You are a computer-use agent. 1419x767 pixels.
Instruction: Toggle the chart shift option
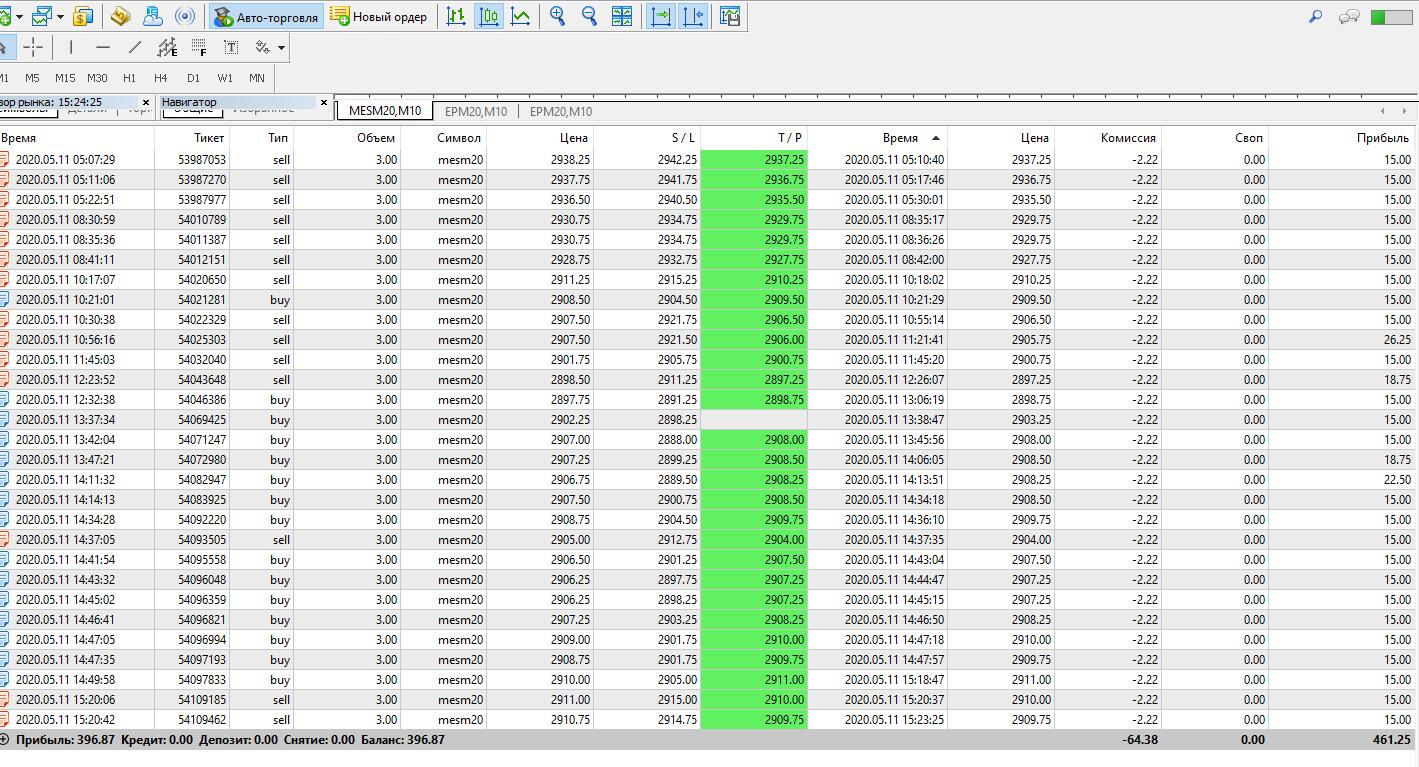[693, 16]
